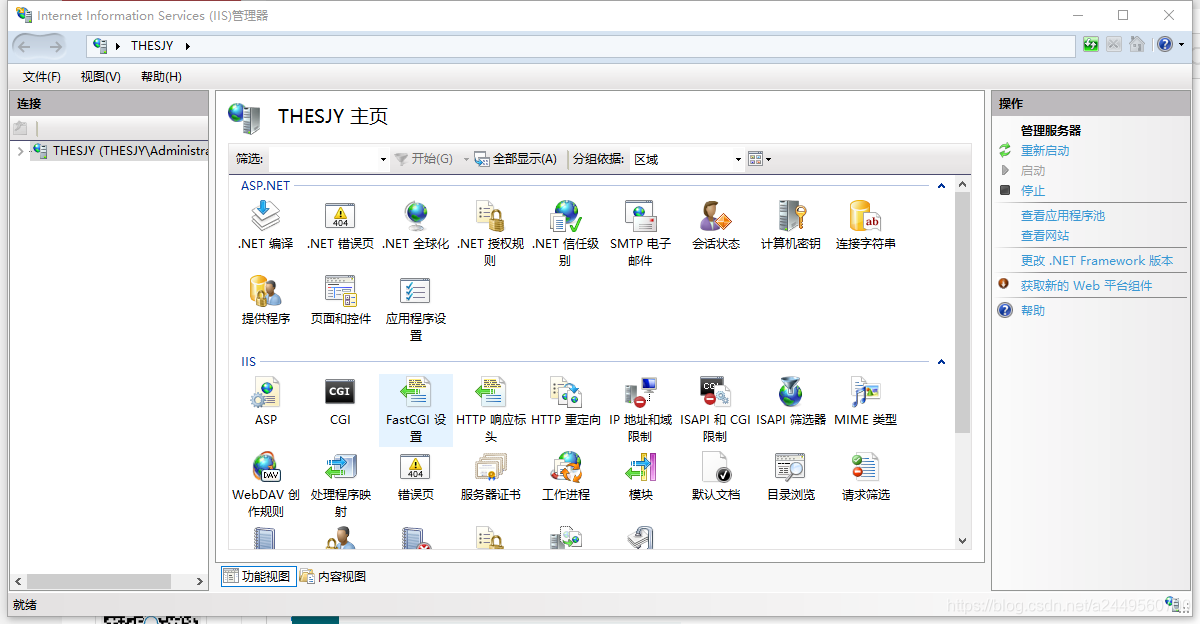Open the HTTP 响应标头 icon
Image resolution: width=1200 pixels, height=624 pixels.
click(x=490, y=410)
